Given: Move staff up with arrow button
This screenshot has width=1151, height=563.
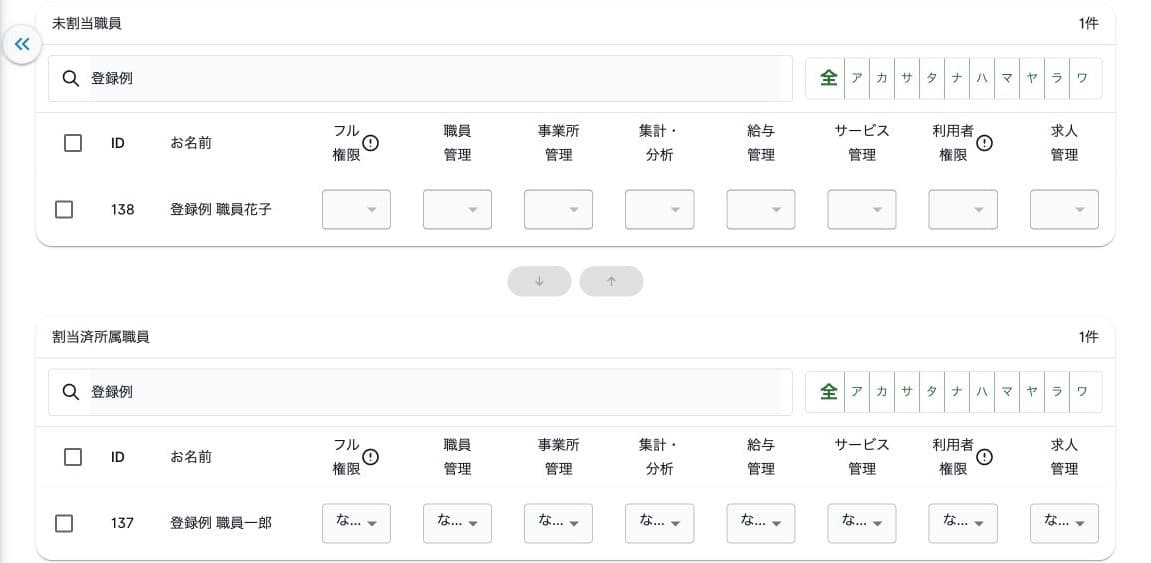Looking at the screenshot, I should click(611, 281).
